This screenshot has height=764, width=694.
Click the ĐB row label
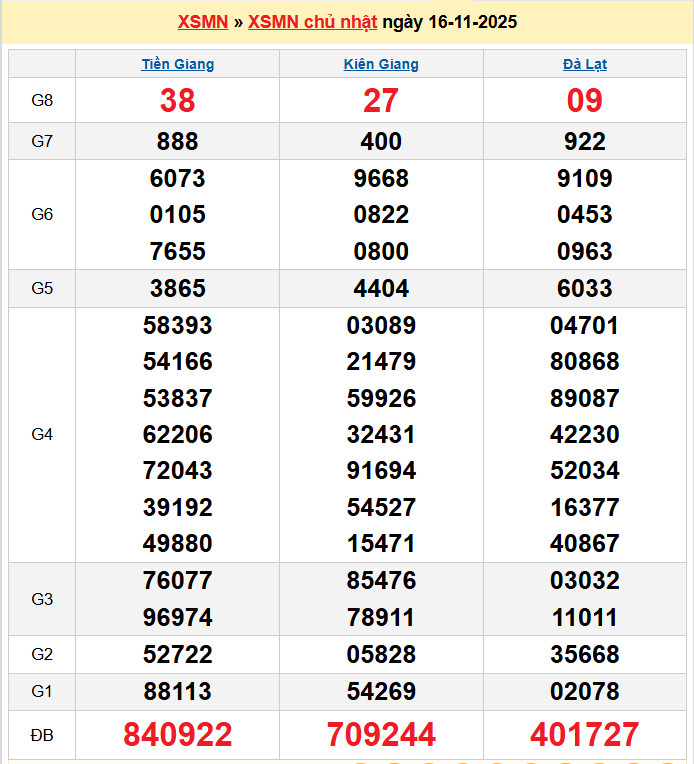click(42, 735)
